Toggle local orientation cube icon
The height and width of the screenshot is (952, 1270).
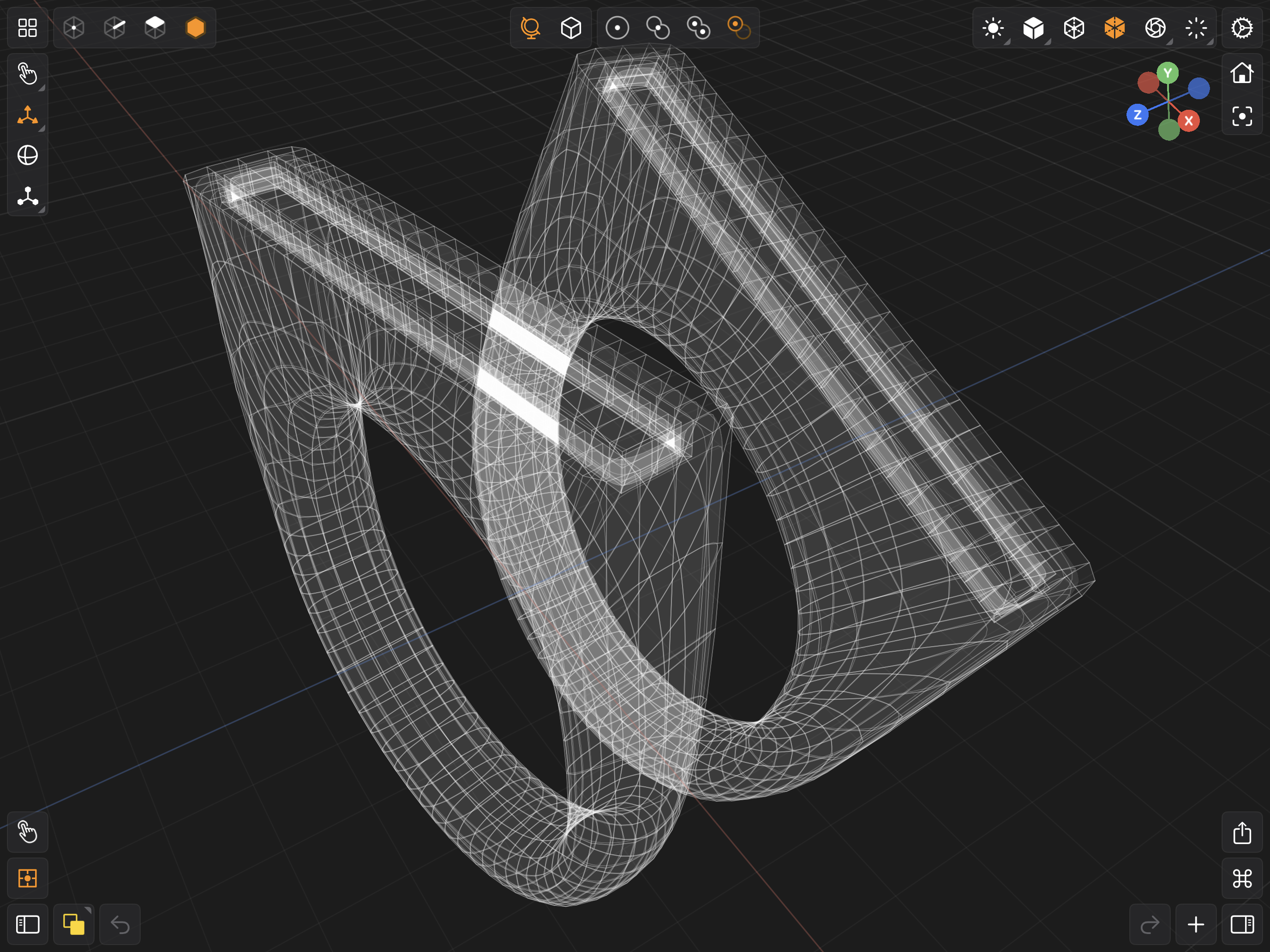[571, 28]
